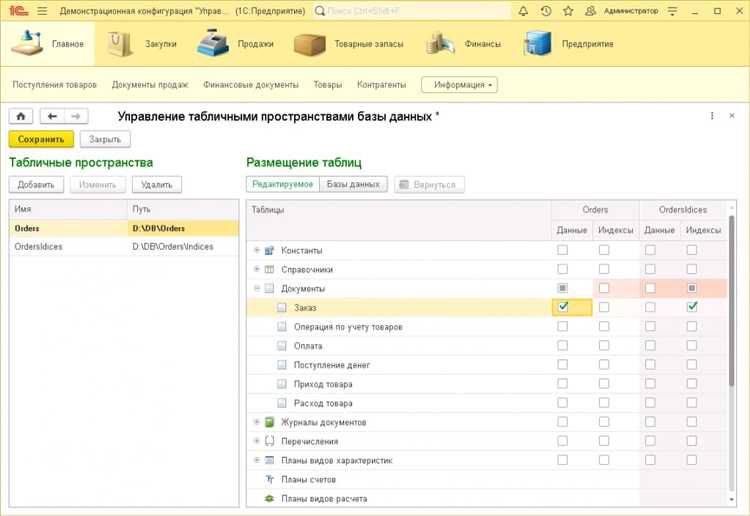
Task: Open the Информация dropdown
Action: [459, 85]
